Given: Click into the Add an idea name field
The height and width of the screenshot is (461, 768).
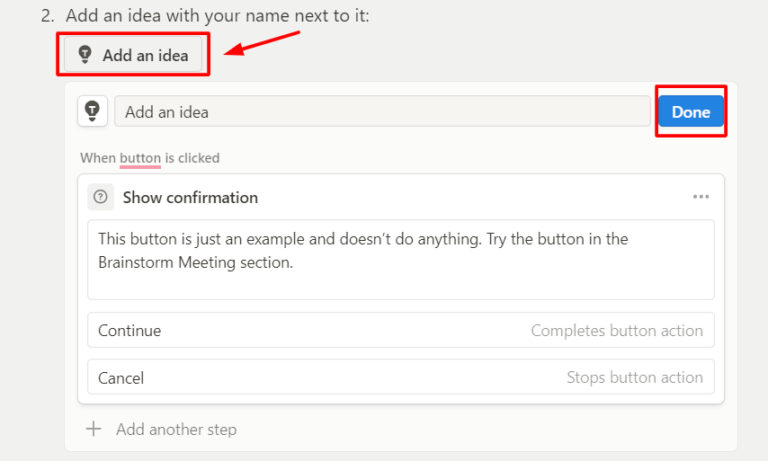Looking at the screenshot, I should (x=380, y=112).
